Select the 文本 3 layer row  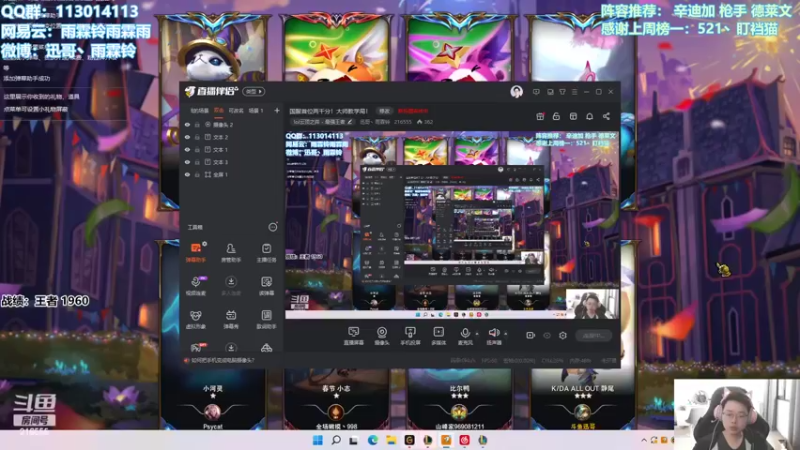pos(232,162)
